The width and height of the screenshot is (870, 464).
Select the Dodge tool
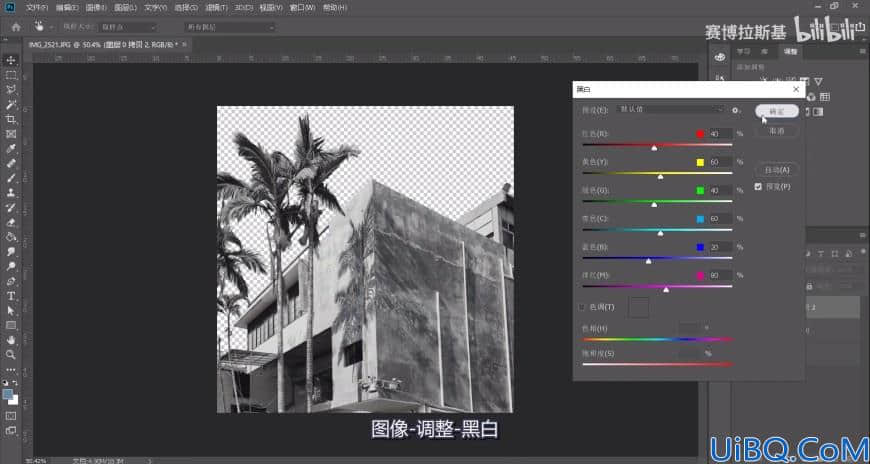click(11, 266)
